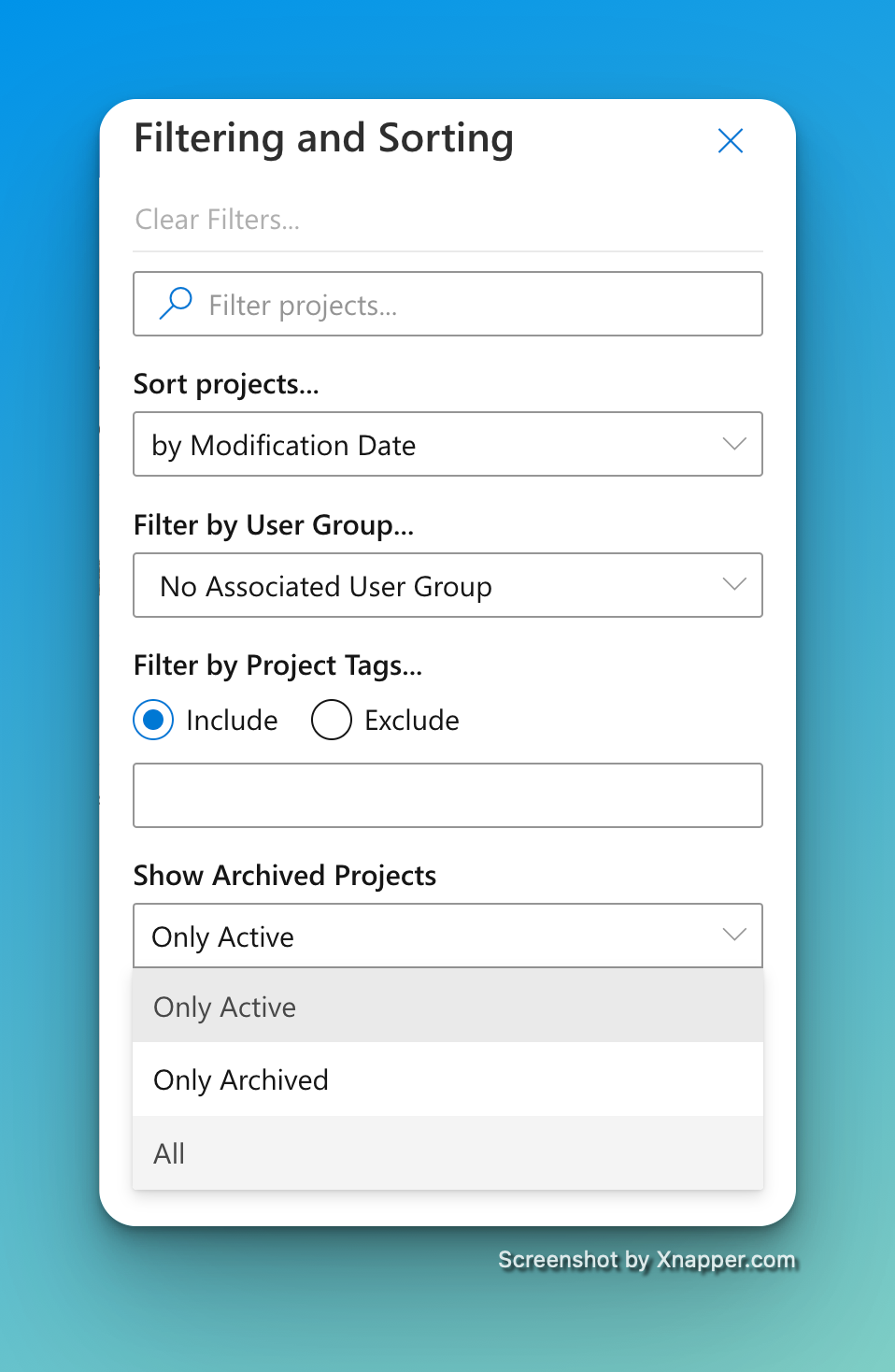Click the 'Sort projects...' label
Viewport: 895px width, 1372px height.
click(x=226, y=383)
